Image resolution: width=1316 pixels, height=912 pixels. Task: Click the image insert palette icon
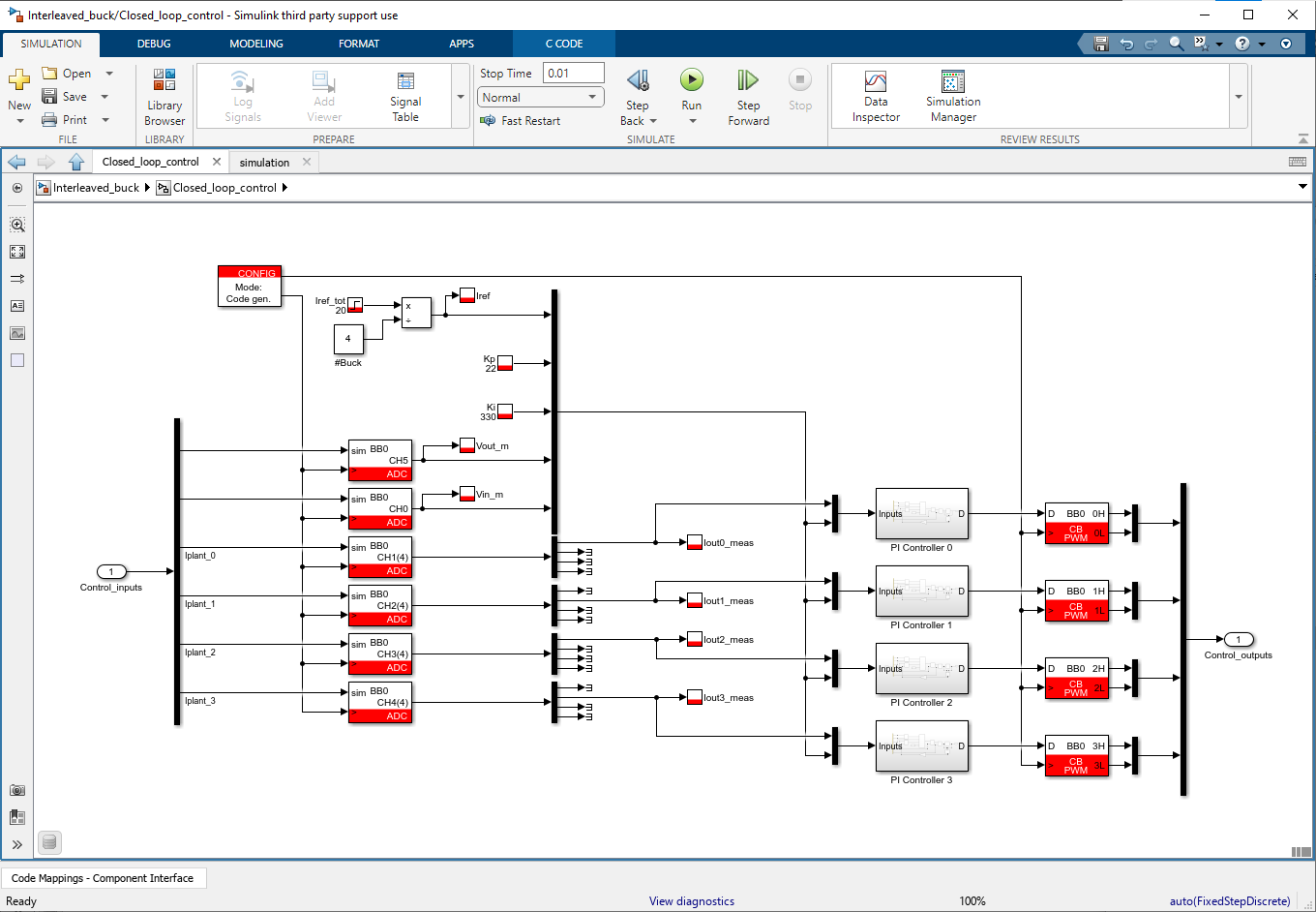[17, 333]
